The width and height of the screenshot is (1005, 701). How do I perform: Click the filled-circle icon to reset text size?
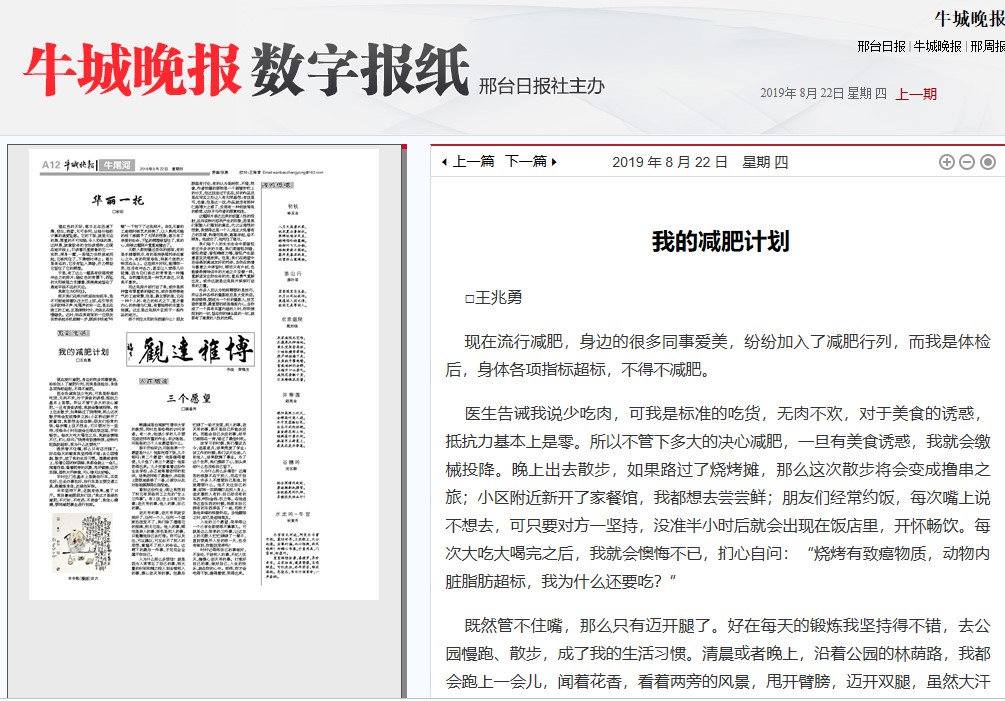[x=988, y=162]
